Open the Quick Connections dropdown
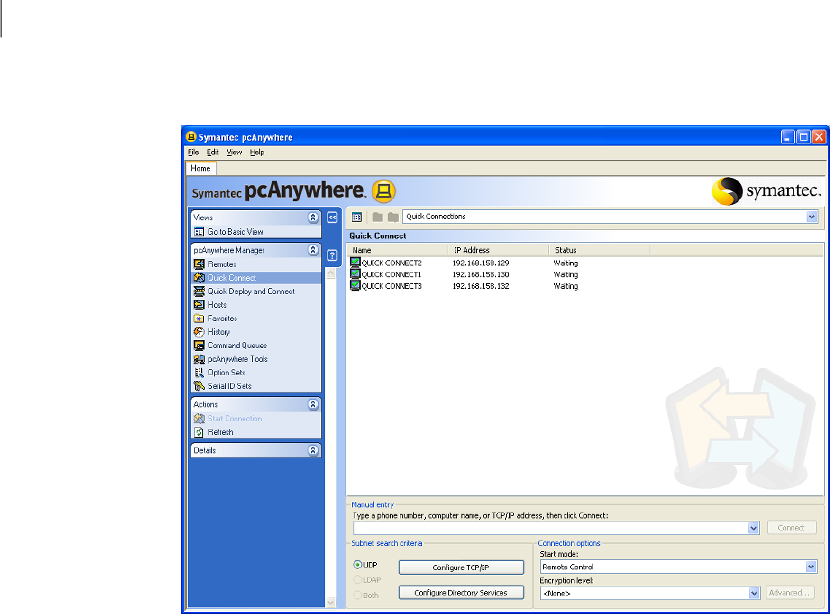 [x=811, y=216]
